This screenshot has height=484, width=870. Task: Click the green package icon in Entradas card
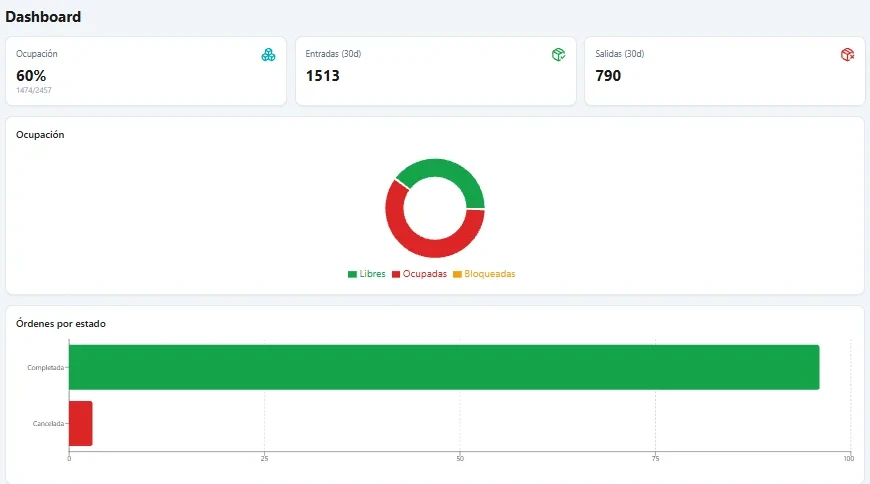(558, 54)
